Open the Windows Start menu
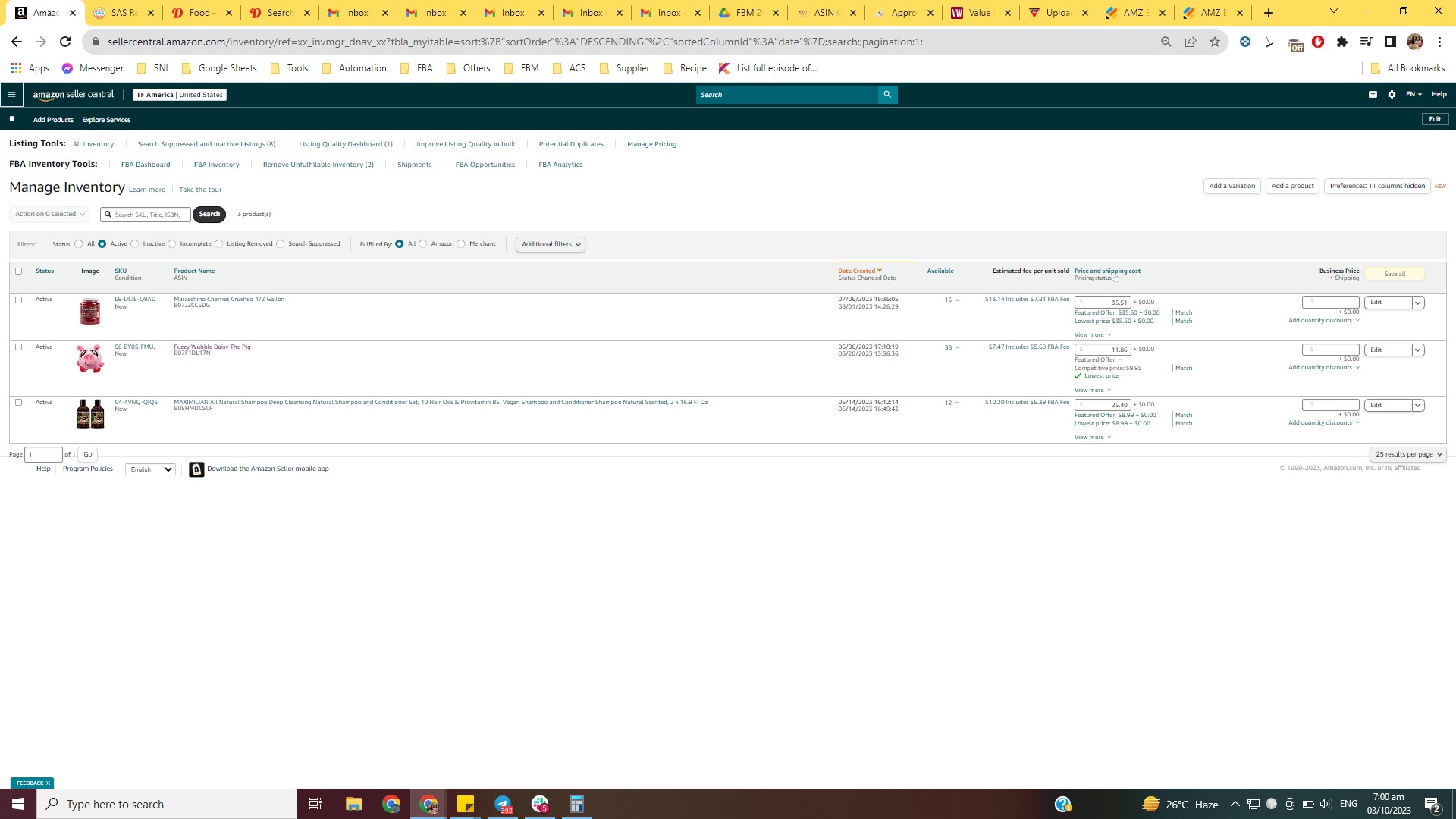 [x=18, y=804]
